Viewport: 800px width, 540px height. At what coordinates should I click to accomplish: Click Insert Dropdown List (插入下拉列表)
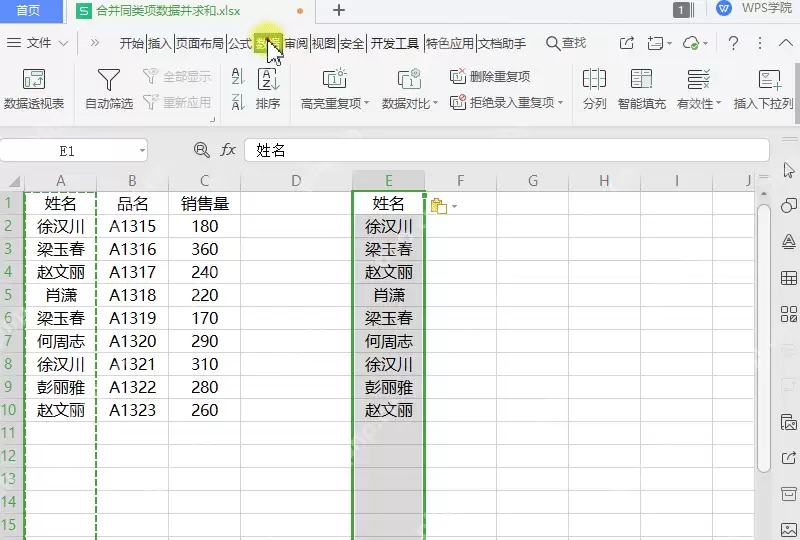click(763, 89)
